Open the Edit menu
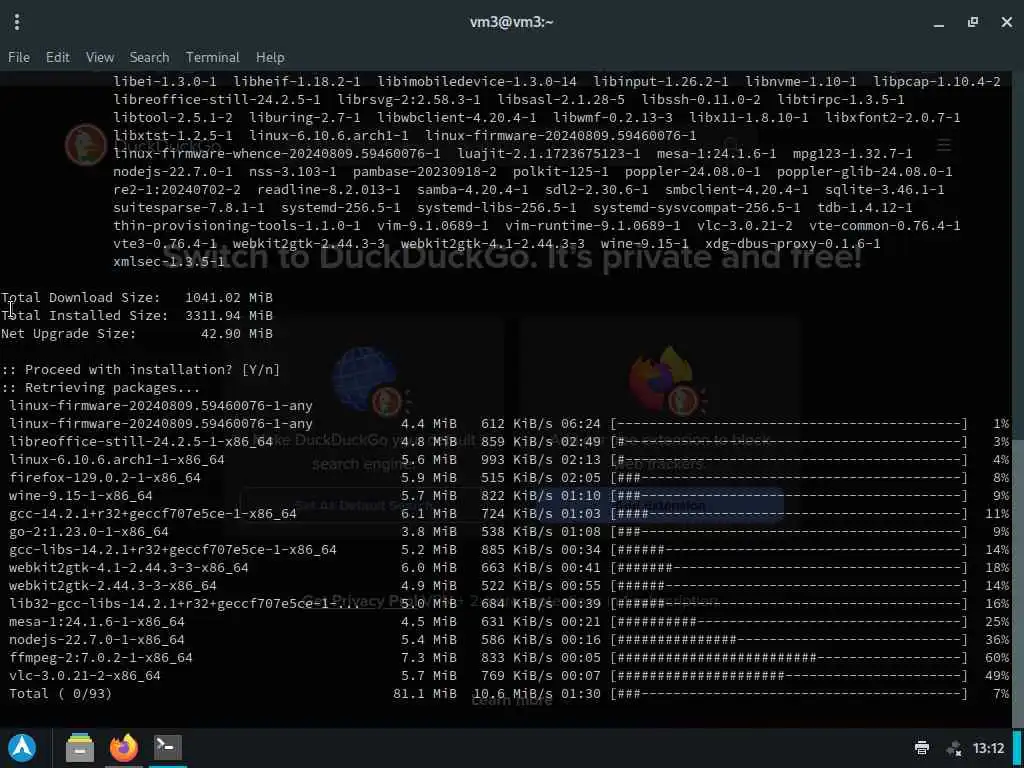The width and height of the screenshot is (1024, 768). coord(57,57)
